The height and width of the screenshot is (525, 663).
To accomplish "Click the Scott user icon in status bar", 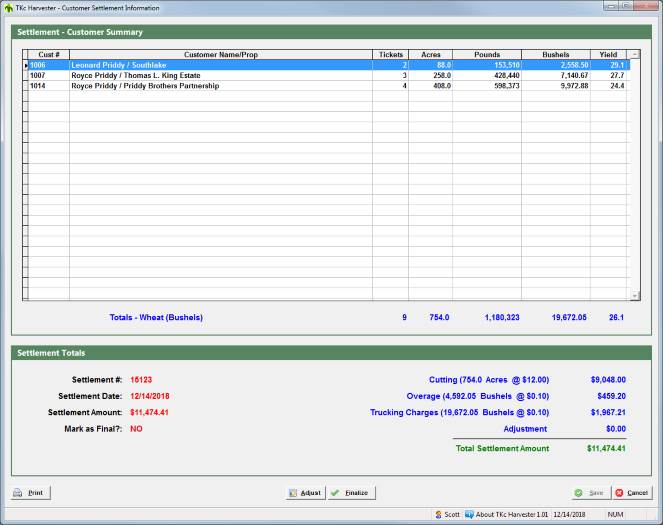I will (x=440, y=515).
